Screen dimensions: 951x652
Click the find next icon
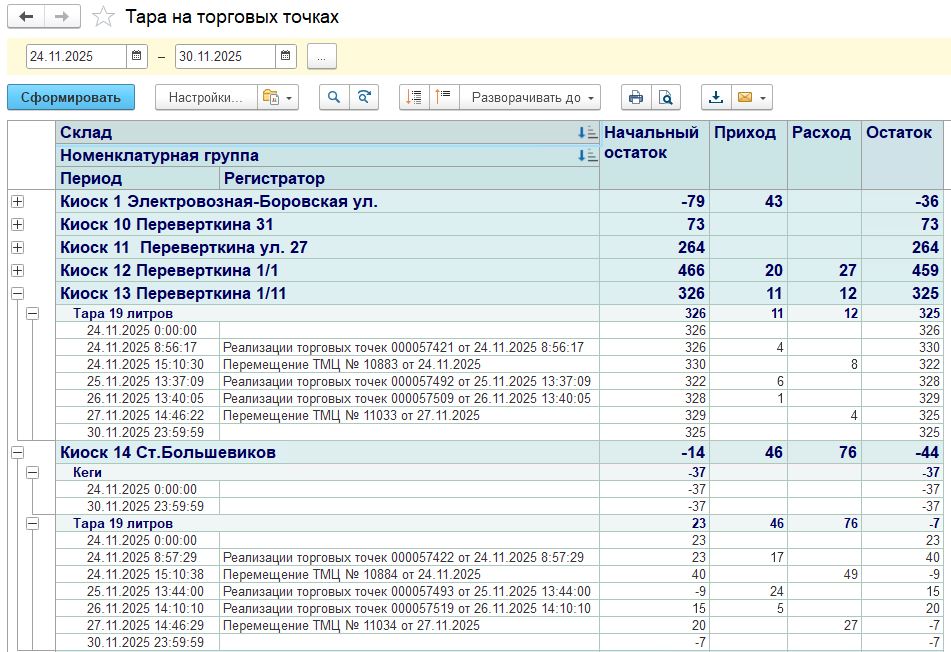[365, 97]
